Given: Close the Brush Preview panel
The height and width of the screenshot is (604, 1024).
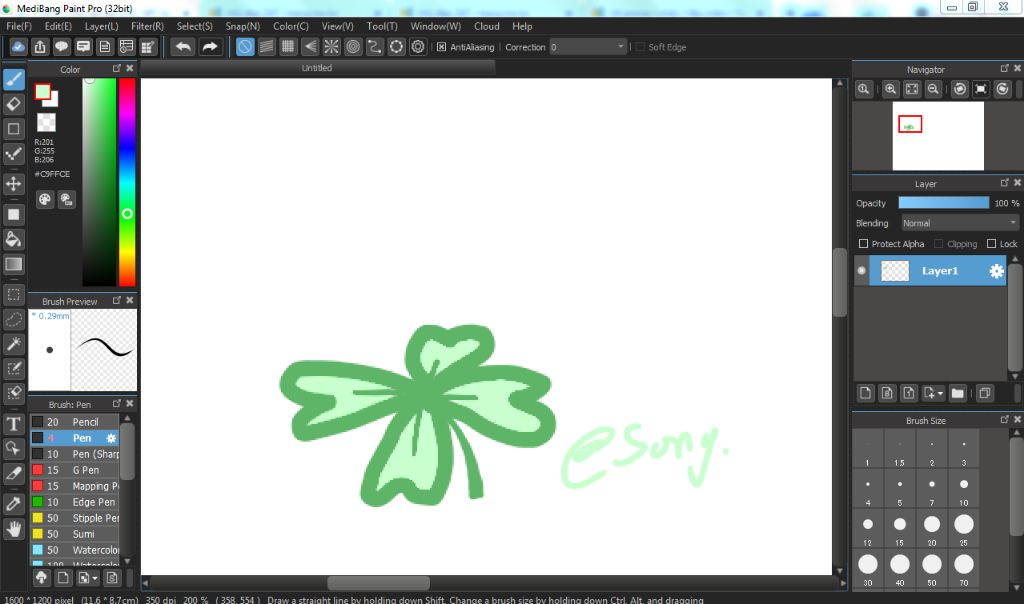Looking at the screenshot, I should (129, 300).
